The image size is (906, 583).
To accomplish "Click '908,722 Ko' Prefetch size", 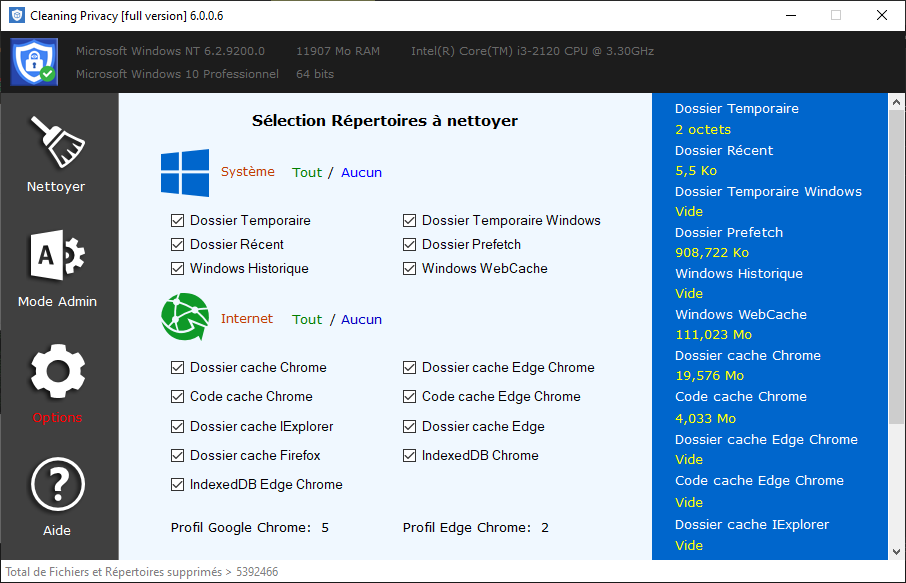I will pyautogui.click(x=712, y=252).
